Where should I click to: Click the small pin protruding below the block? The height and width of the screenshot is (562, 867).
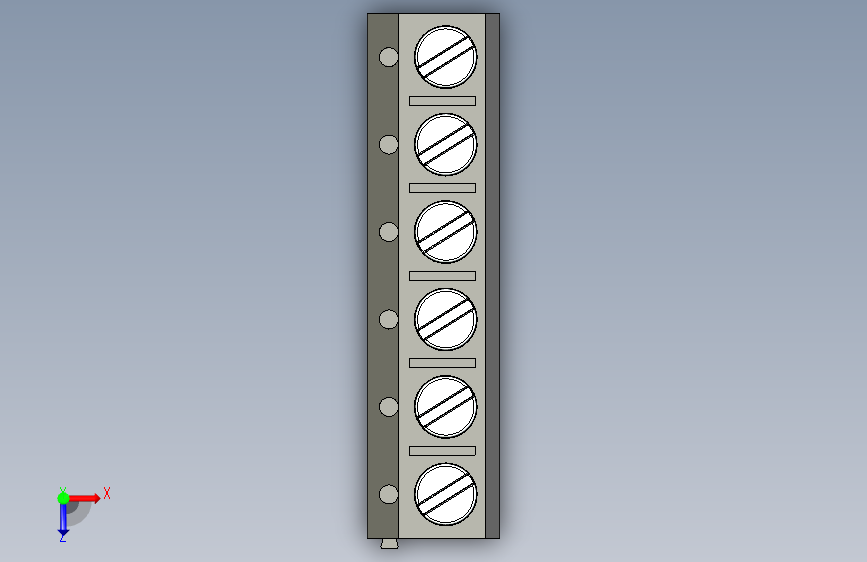[x=389, y=544]
